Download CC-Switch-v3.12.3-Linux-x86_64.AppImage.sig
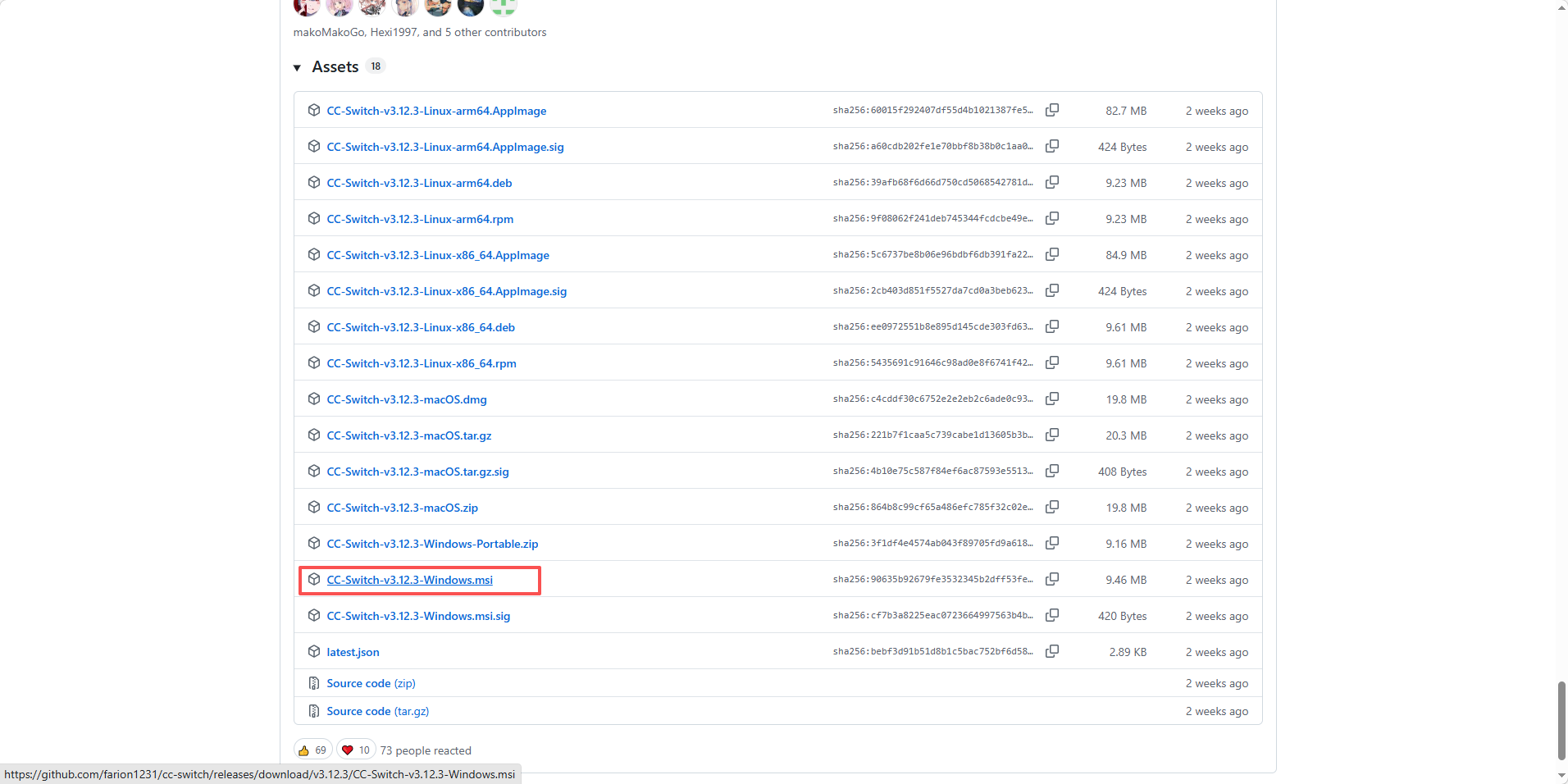 point(447,291)
